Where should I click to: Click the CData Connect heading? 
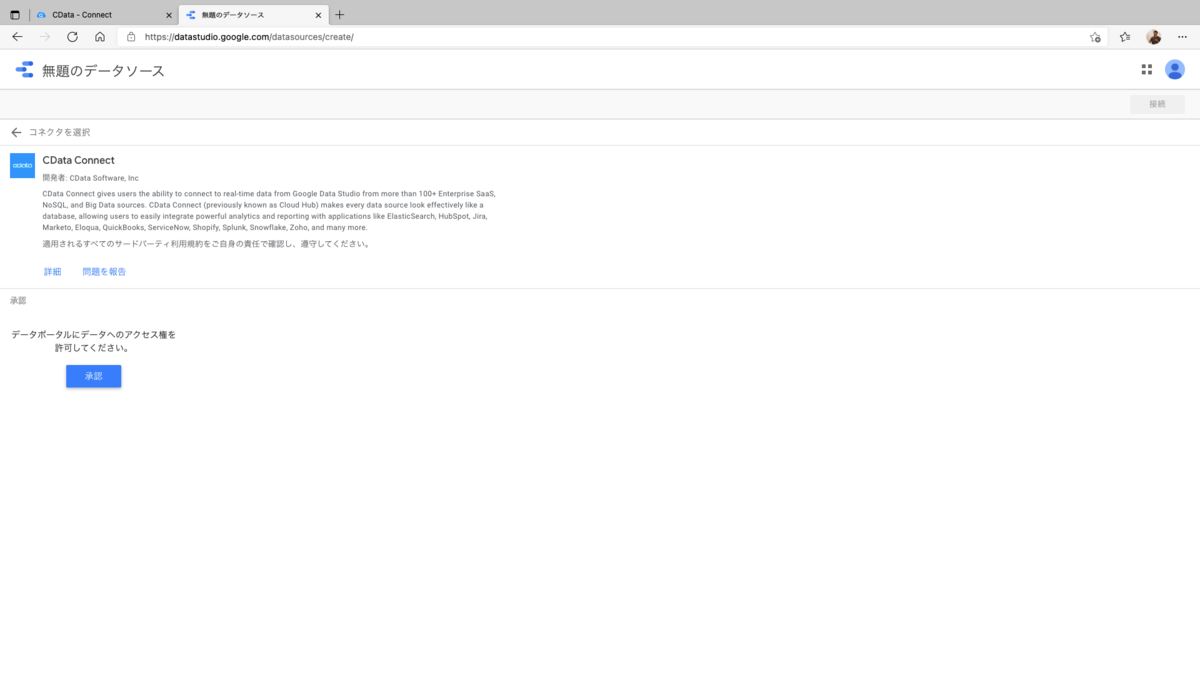(x=78, y=160)
